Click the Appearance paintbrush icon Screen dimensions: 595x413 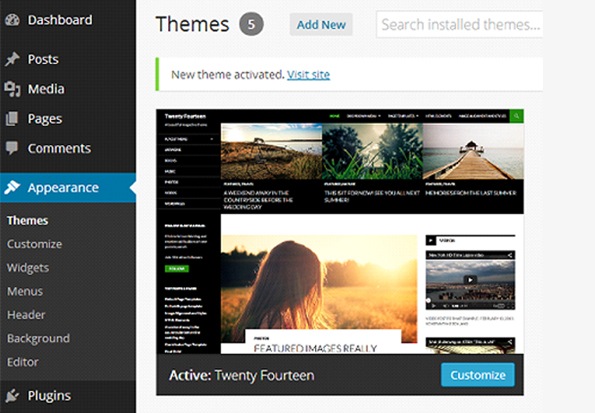tap(12, 187)
